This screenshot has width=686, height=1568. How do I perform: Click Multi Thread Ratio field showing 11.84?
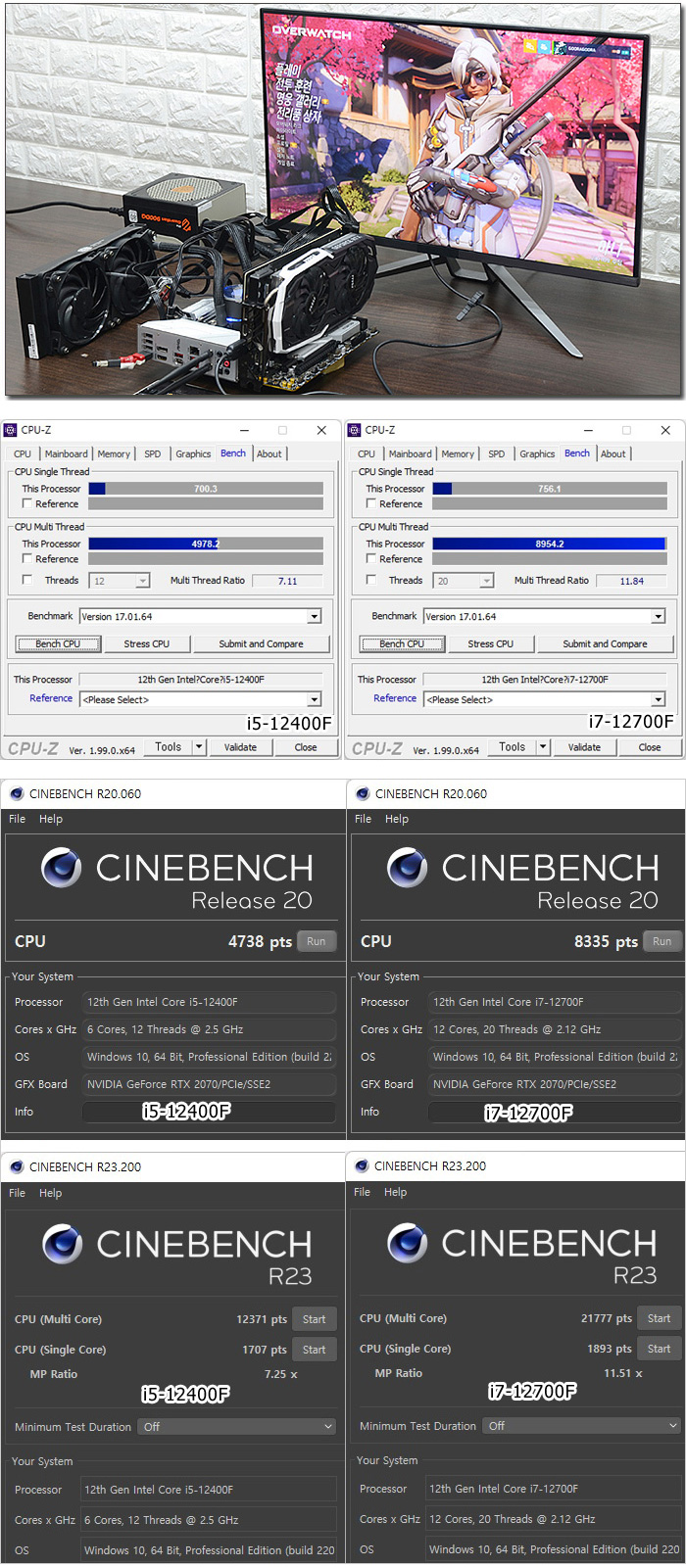[632, 581]
